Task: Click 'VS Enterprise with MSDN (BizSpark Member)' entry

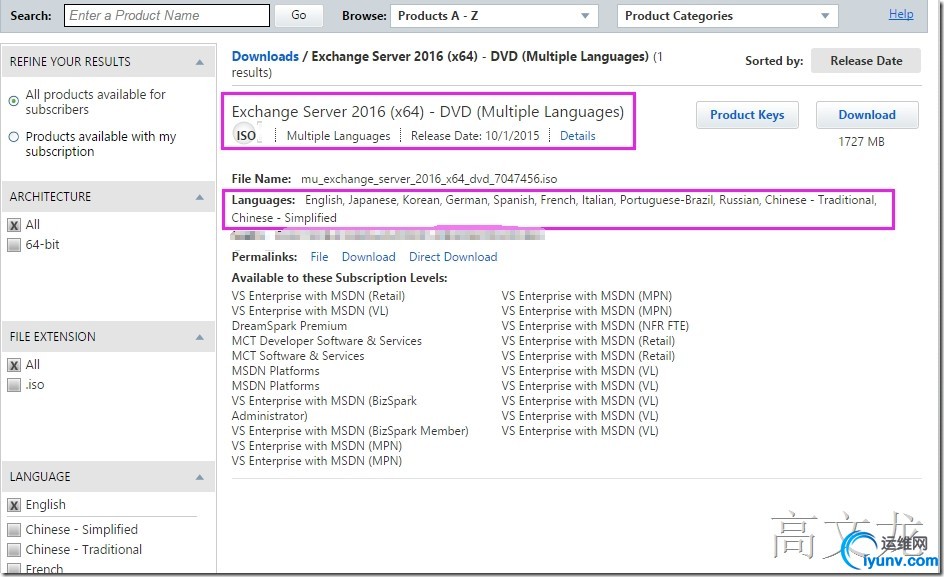Action: point(350,431)
